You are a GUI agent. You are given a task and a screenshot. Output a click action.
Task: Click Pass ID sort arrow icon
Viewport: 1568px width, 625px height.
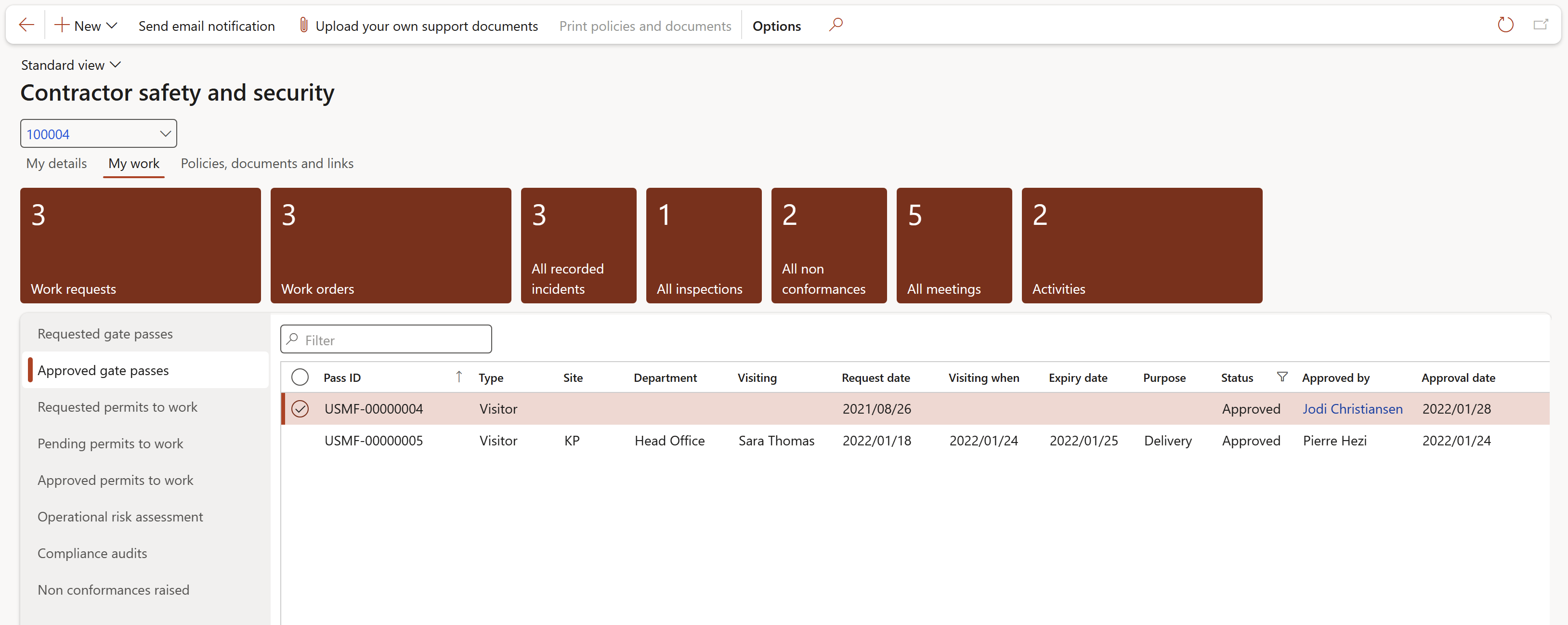click(x=459, y=378)
